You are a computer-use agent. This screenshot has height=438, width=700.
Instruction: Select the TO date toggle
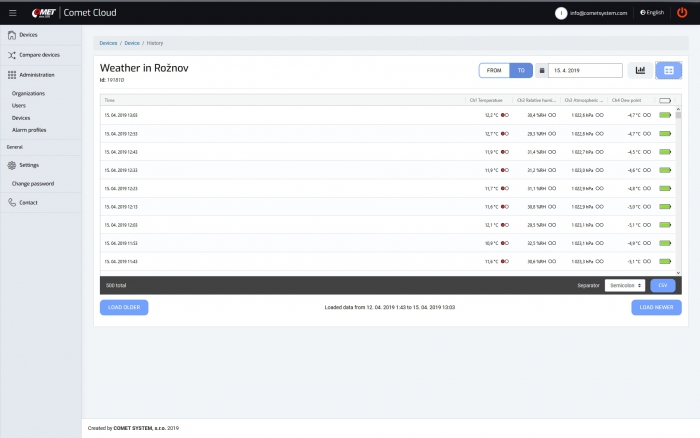coord(520,70)
